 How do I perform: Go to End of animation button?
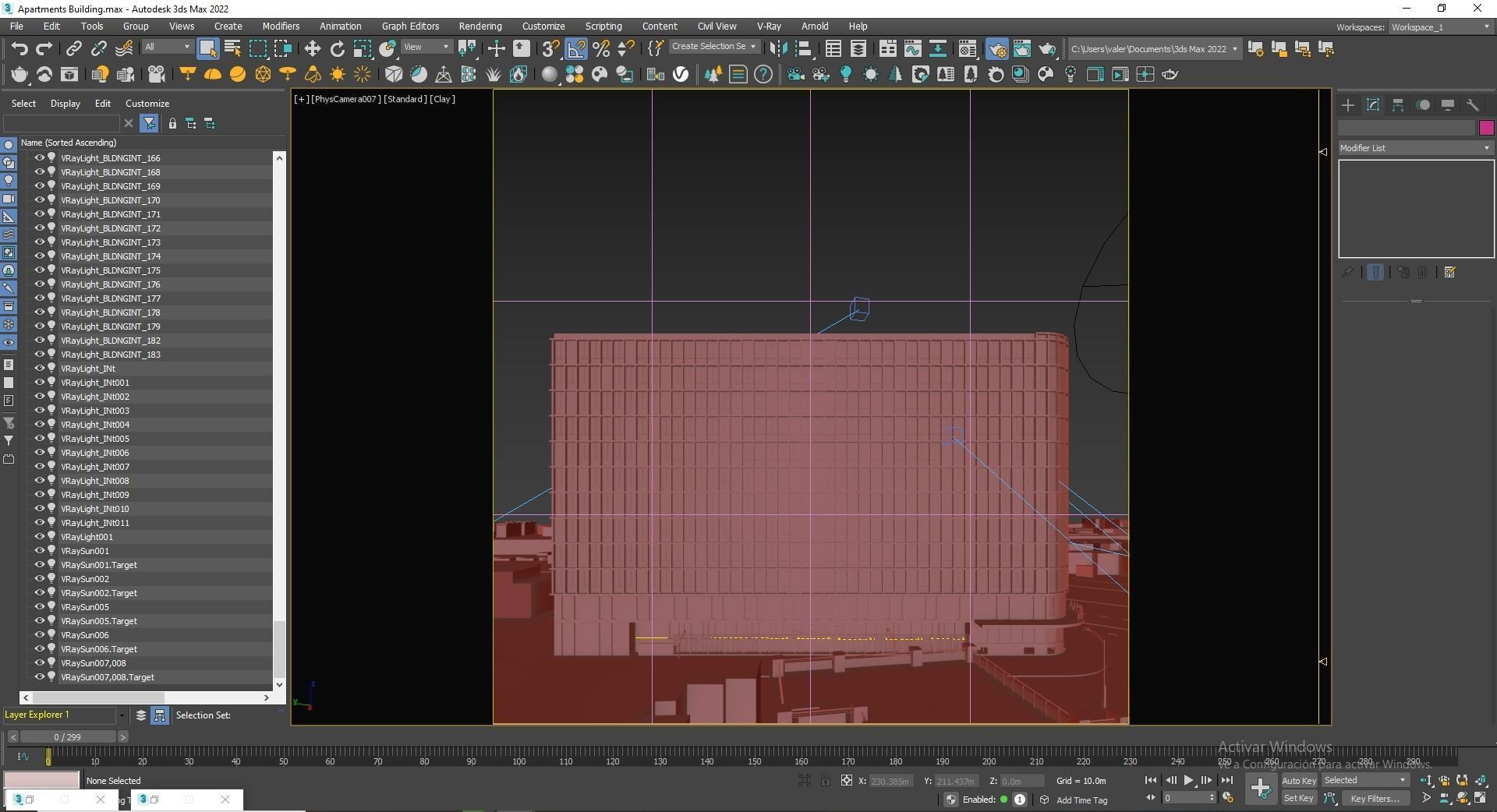[x=1226, y=780]
